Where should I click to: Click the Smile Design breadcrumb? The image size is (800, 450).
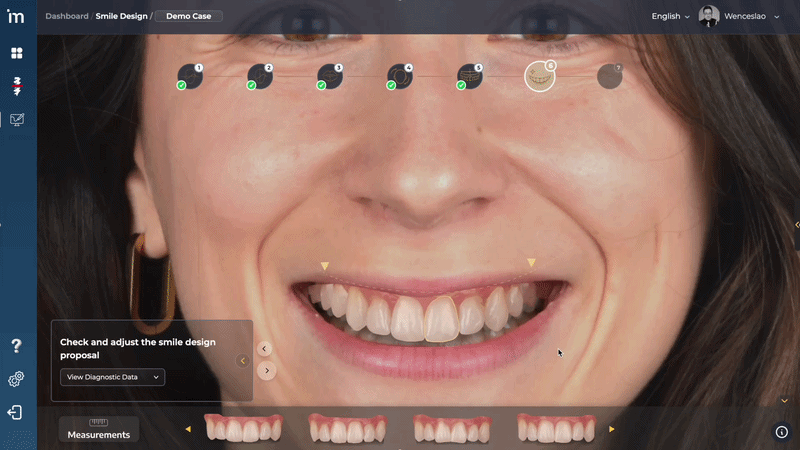click(121, 16)
